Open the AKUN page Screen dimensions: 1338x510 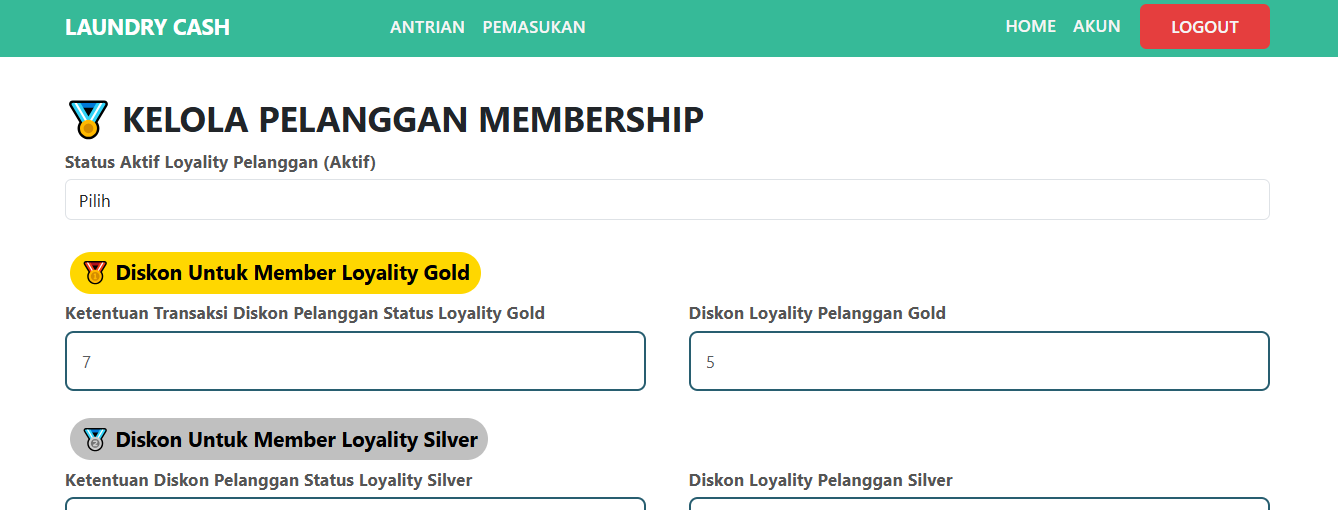point(1097,26)
